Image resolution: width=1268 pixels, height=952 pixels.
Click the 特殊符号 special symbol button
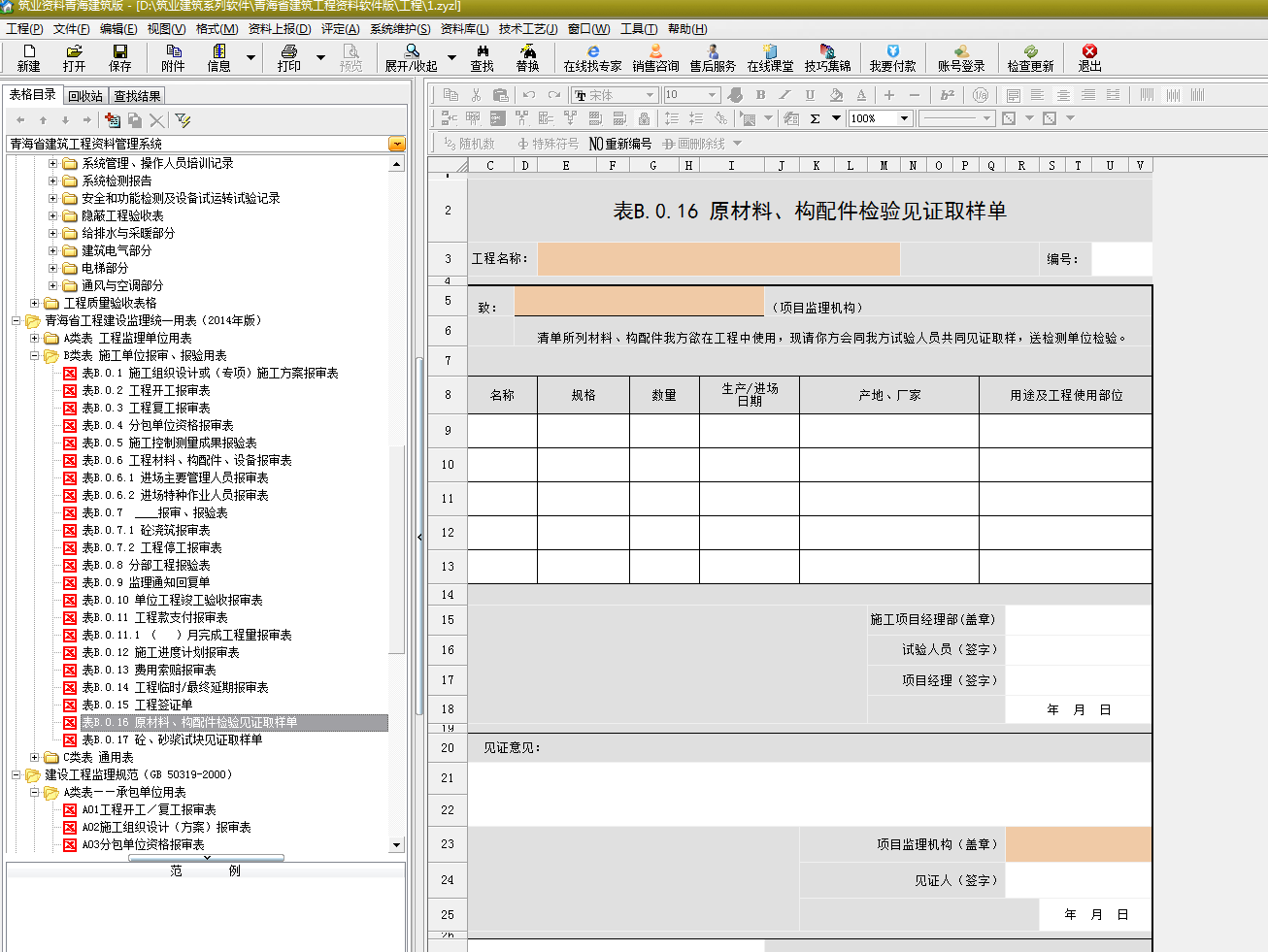[548, 144]
